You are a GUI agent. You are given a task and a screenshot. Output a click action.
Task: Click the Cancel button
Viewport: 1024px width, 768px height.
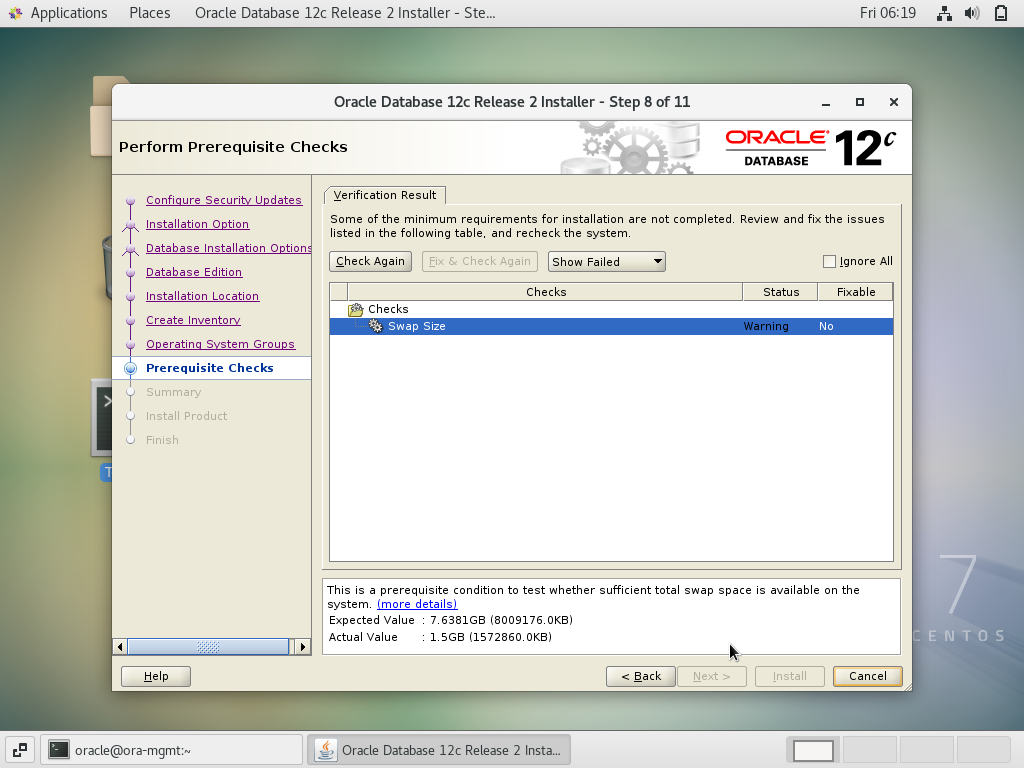(868, 677)
